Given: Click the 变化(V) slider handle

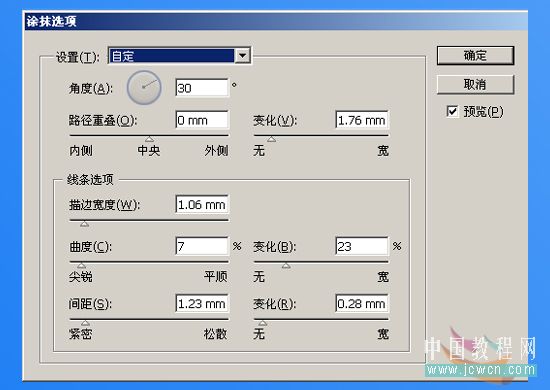Looking at the screenshot, I should click(271, 139).
